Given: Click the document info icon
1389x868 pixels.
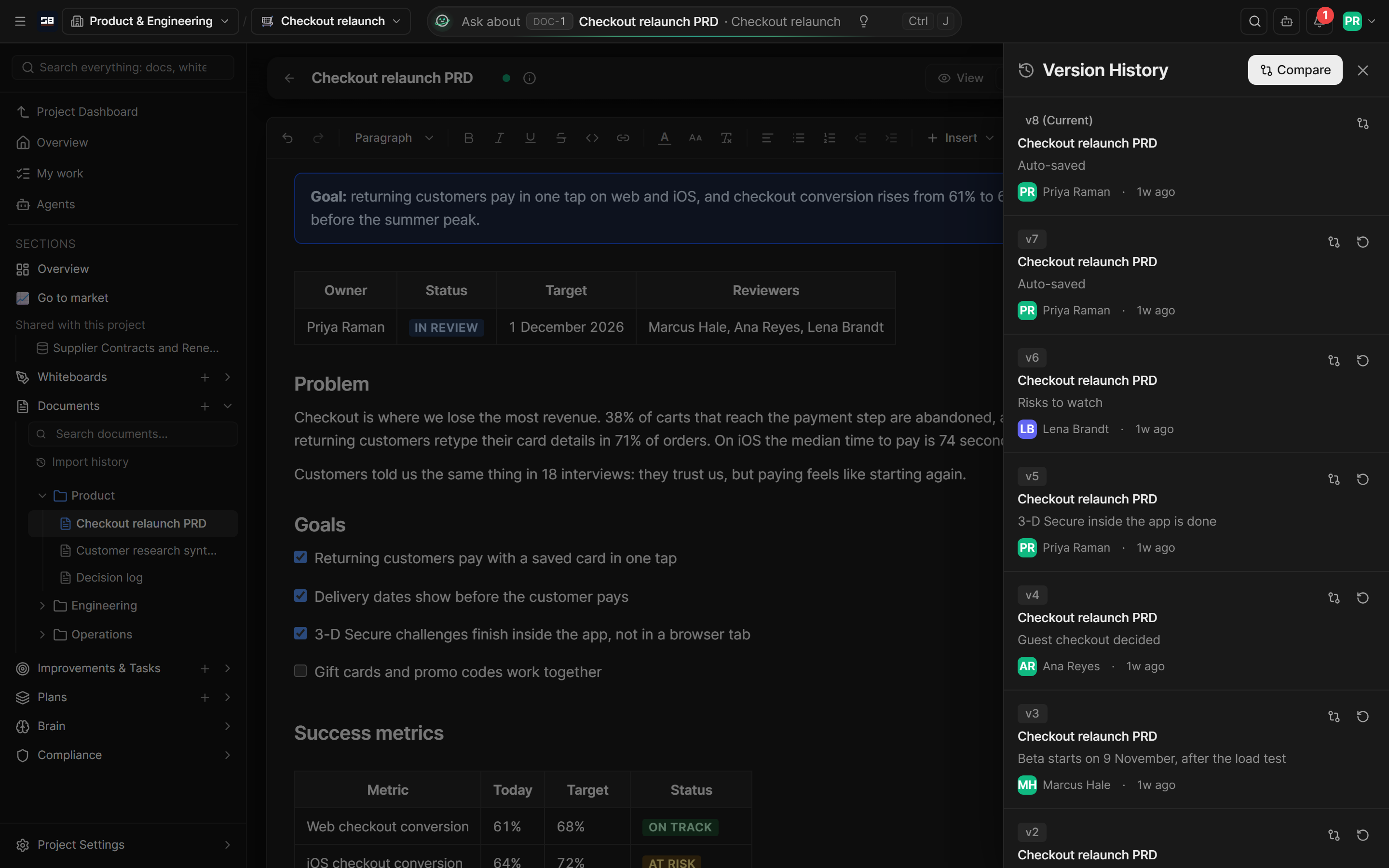Looking at the screenshot, I should (x=529, y=78).
